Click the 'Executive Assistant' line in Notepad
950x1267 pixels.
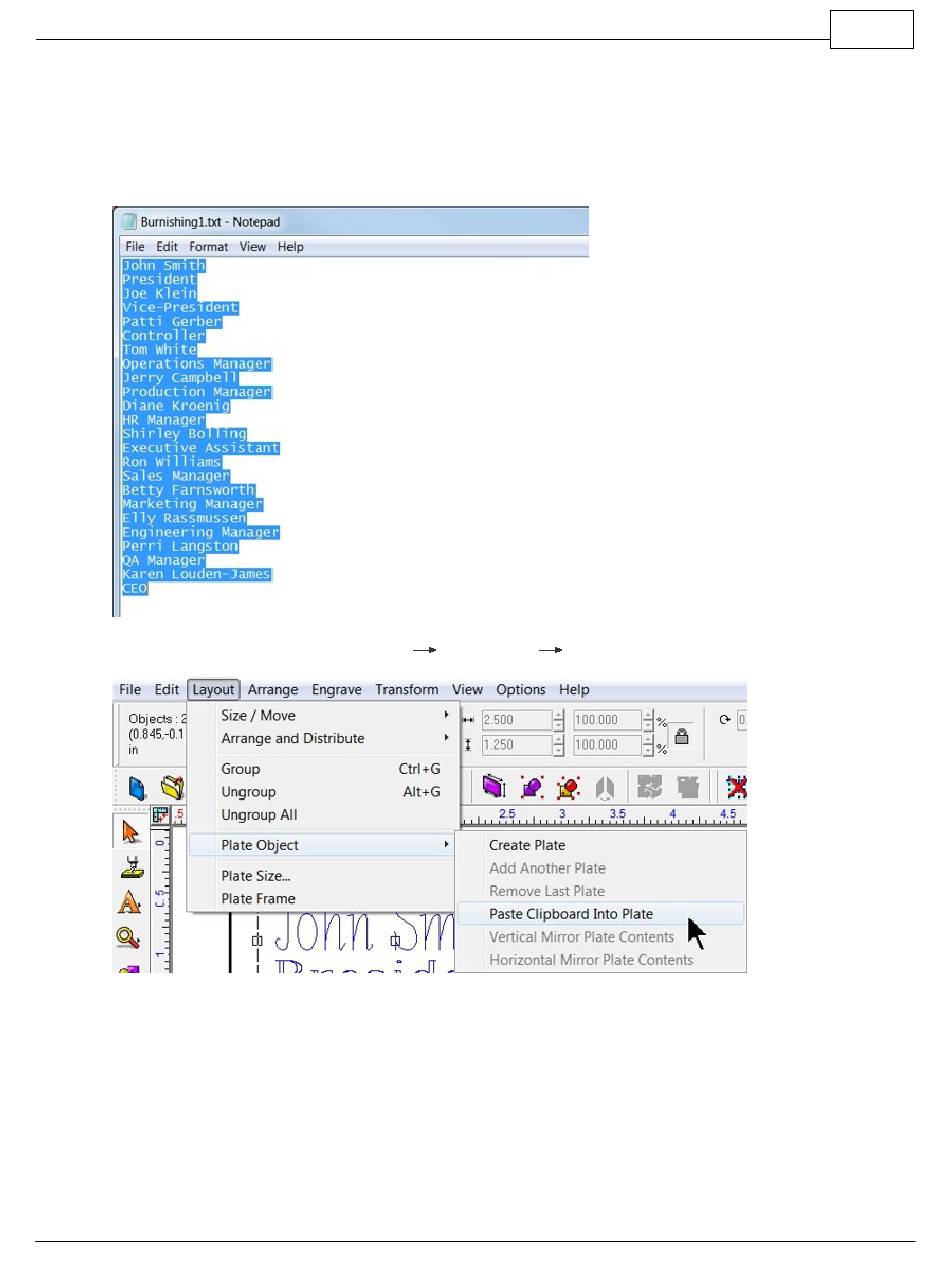(x=201, y=448)
